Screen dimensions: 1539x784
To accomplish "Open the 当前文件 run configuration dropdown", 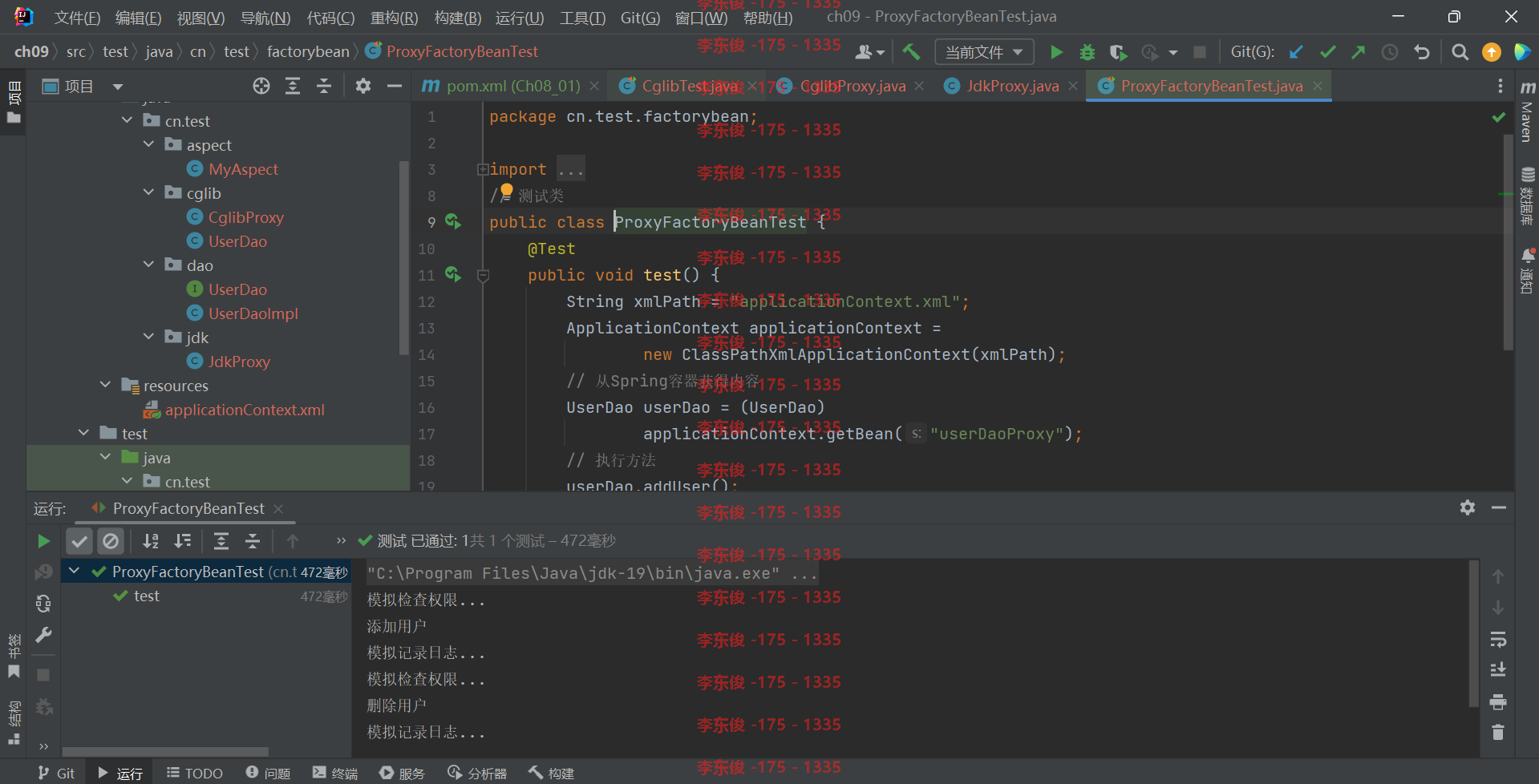I will click(x=984, y=52).
